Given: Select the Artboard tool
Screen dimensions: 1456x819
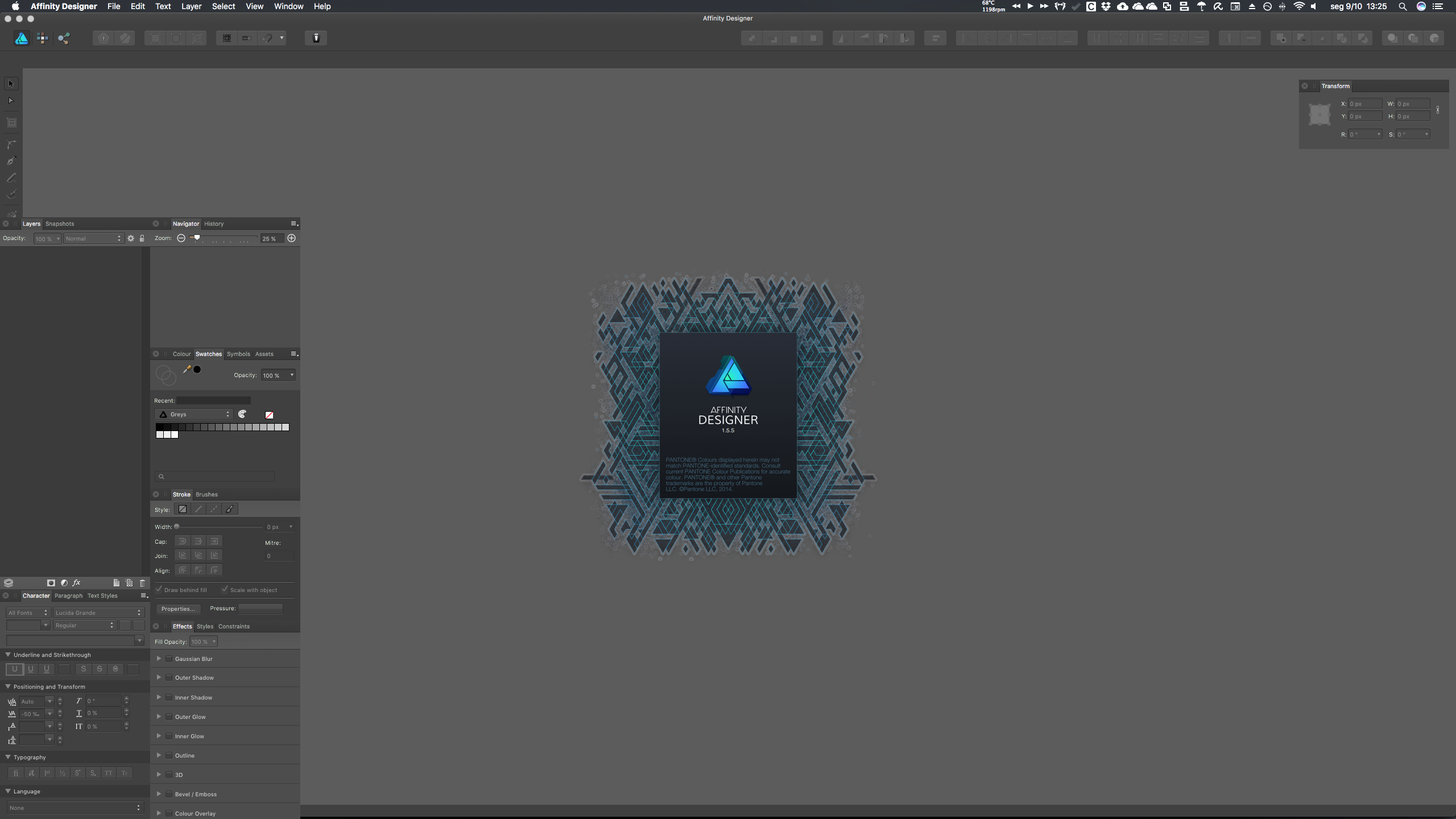Looking at the screenshot, I should [x=11, y=122].
